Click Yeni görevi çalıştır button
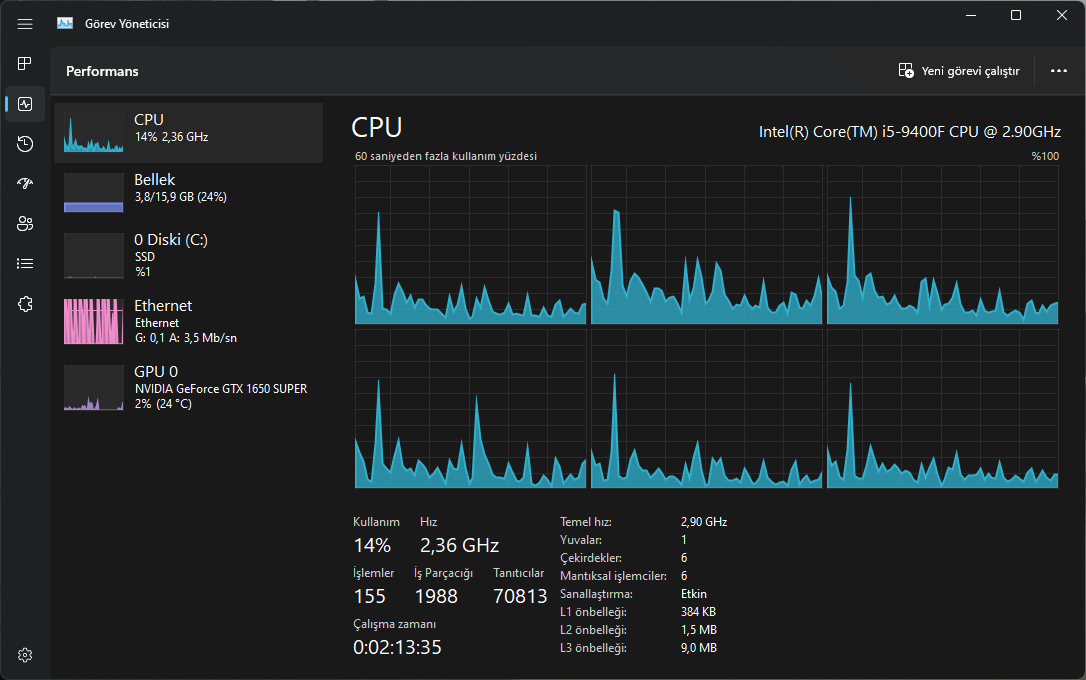The image size is (1086, 680). point(959,71)
